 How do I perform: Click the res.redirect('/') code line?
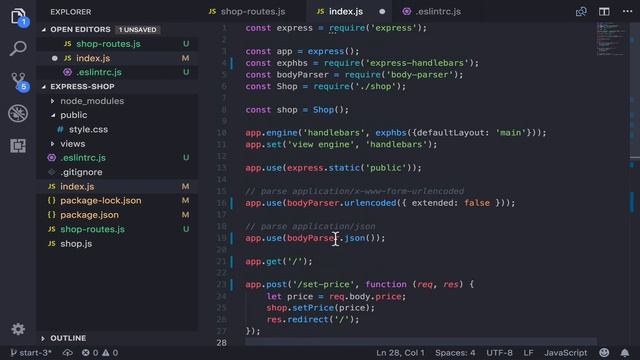click(x=313, y=320)
